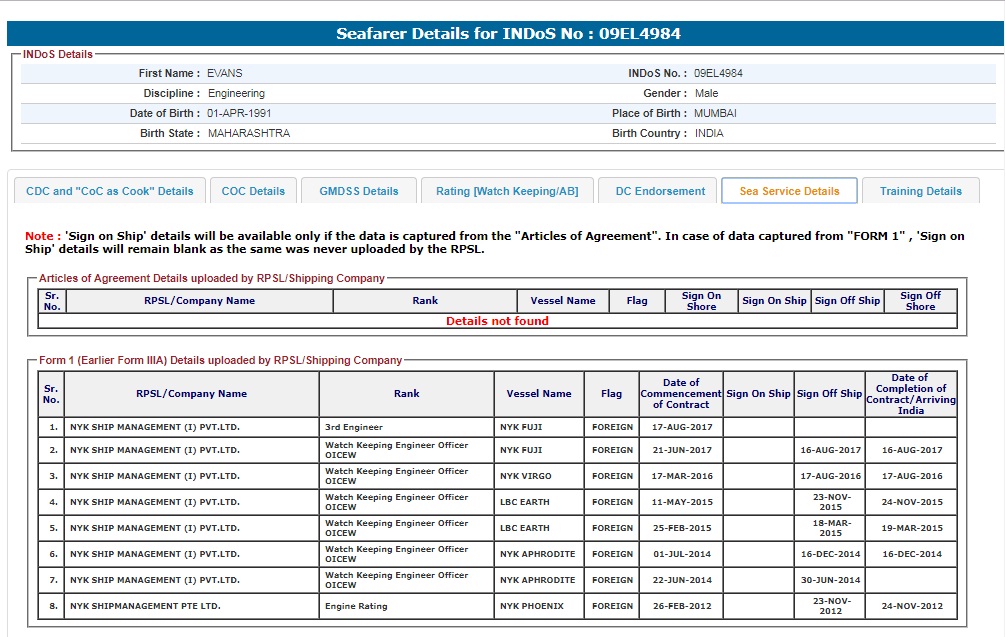Open the CDC and "CoC as Cook" Details tab

[110, 191]
